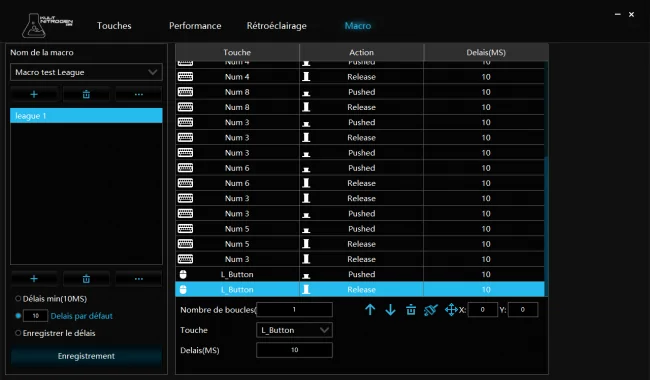
Task: Open top ellipsis menu under macro name dropdown
Action: (x=139, y=94)
